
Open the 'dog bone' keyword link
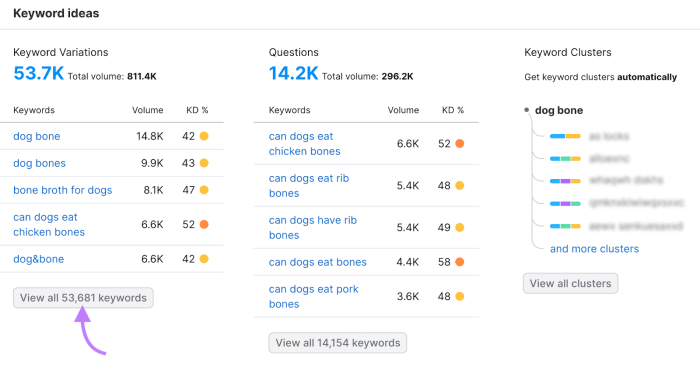click(x=37, y=136)
